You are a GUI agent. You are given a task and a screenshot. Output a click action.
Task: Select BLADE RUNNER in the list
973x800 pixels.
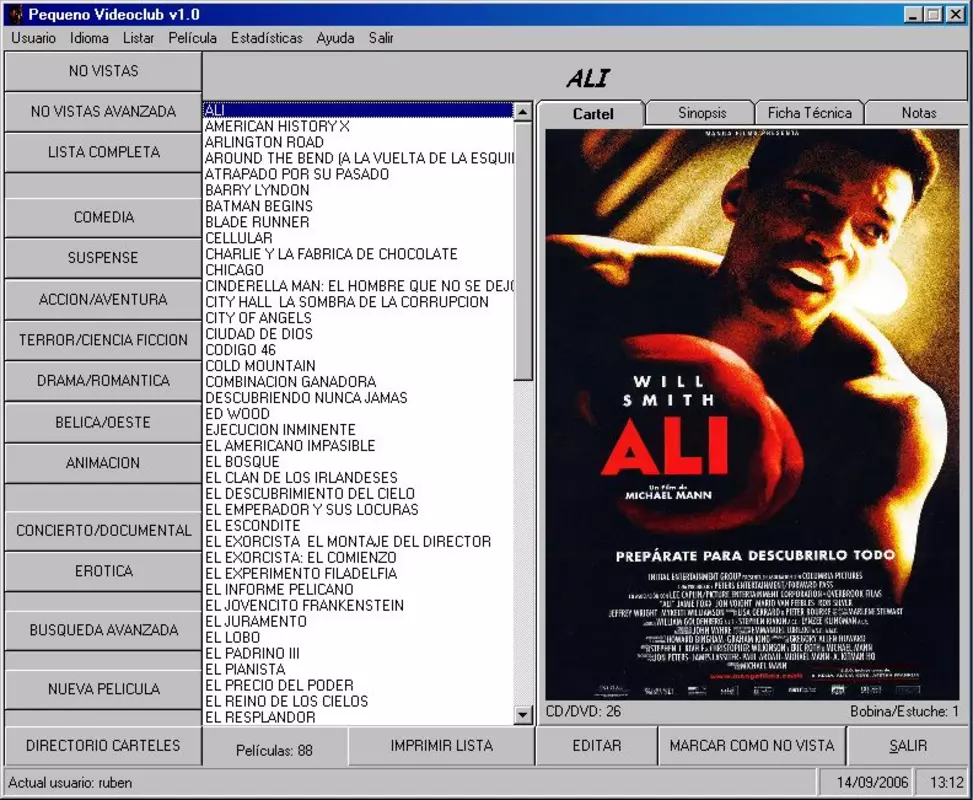358,222
